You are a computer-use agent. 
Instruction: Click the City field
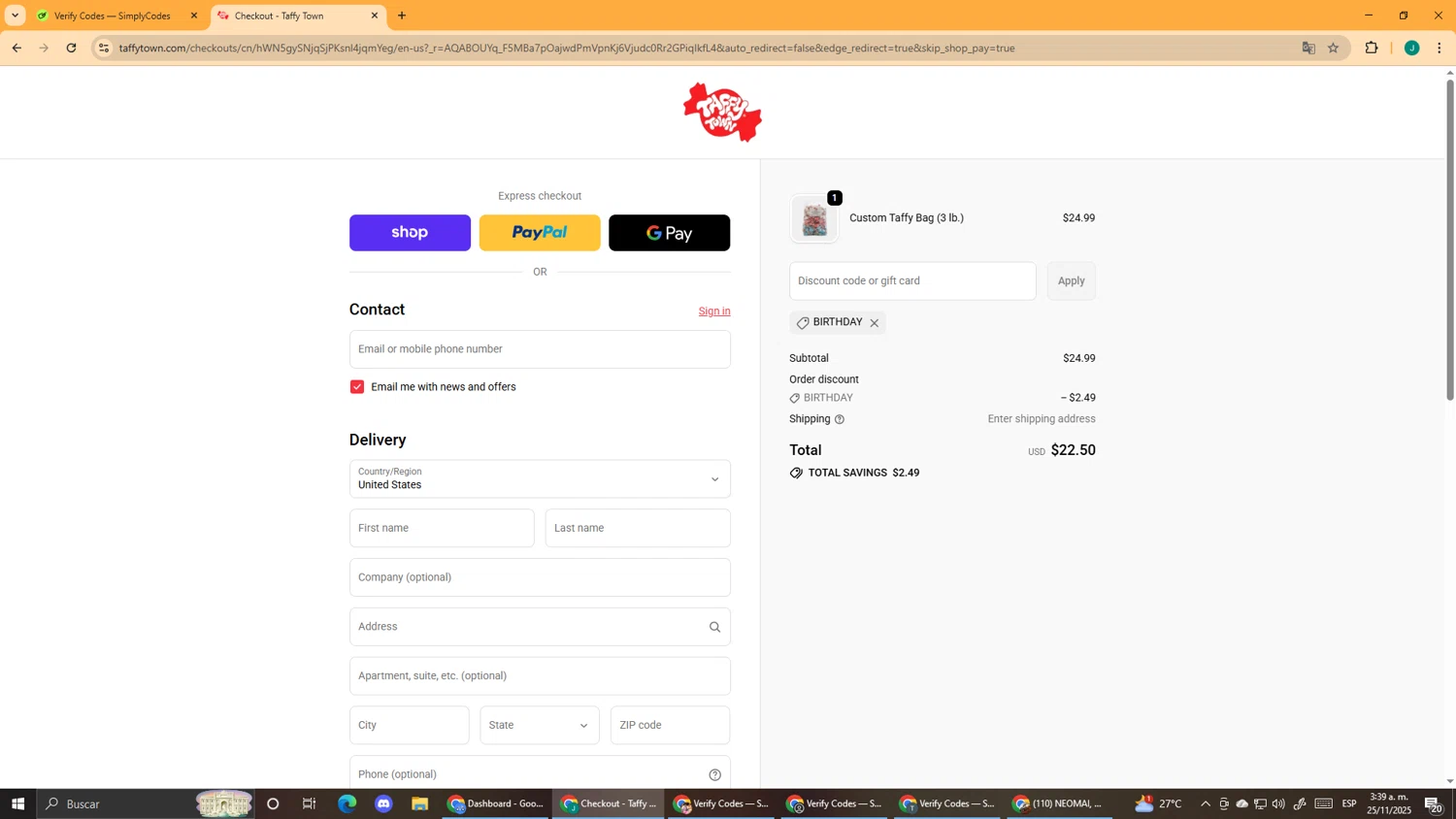tap(409, 725)
